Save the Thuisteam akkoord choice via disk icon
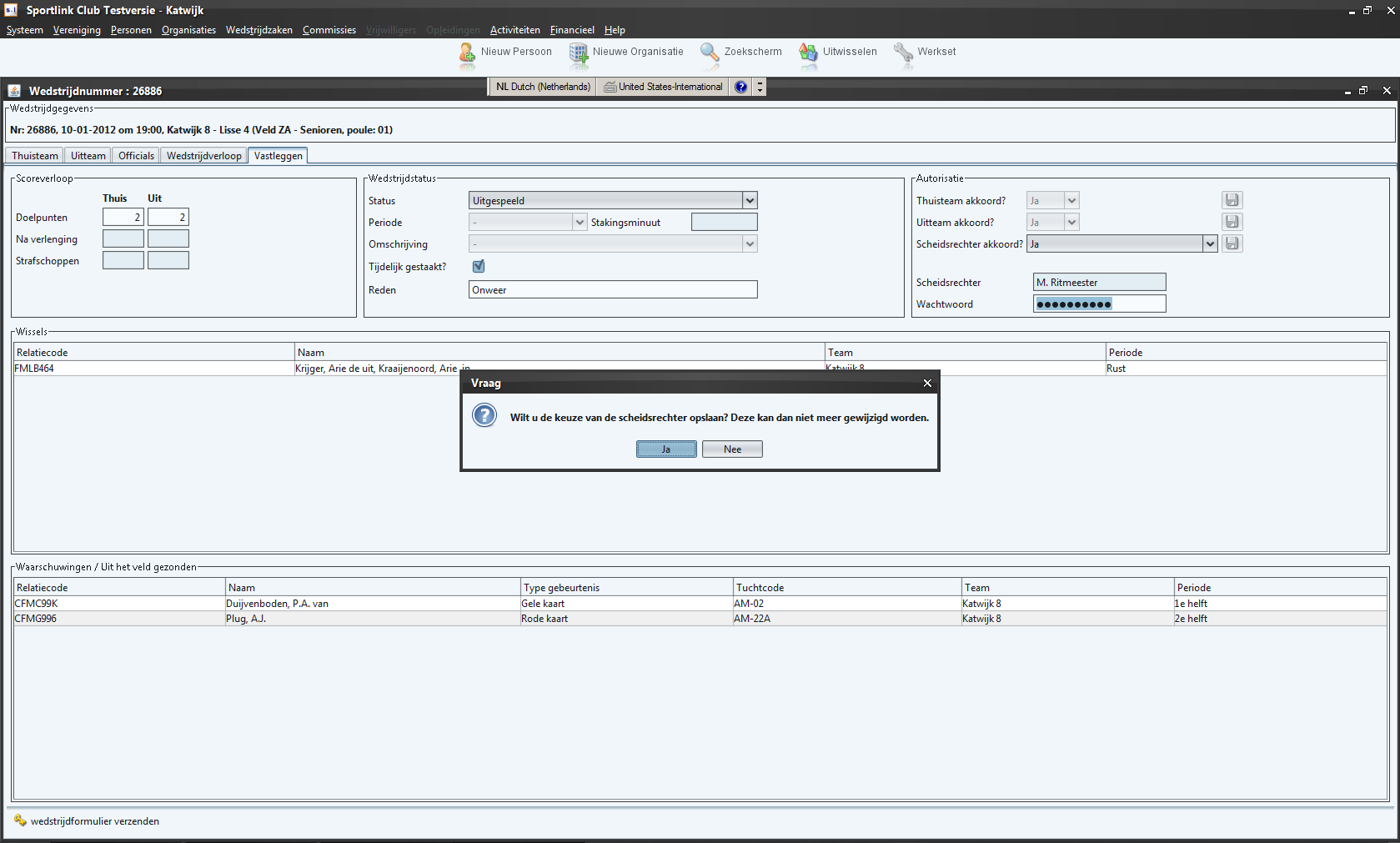The image size is (1400, 843). click(1232, 200)
